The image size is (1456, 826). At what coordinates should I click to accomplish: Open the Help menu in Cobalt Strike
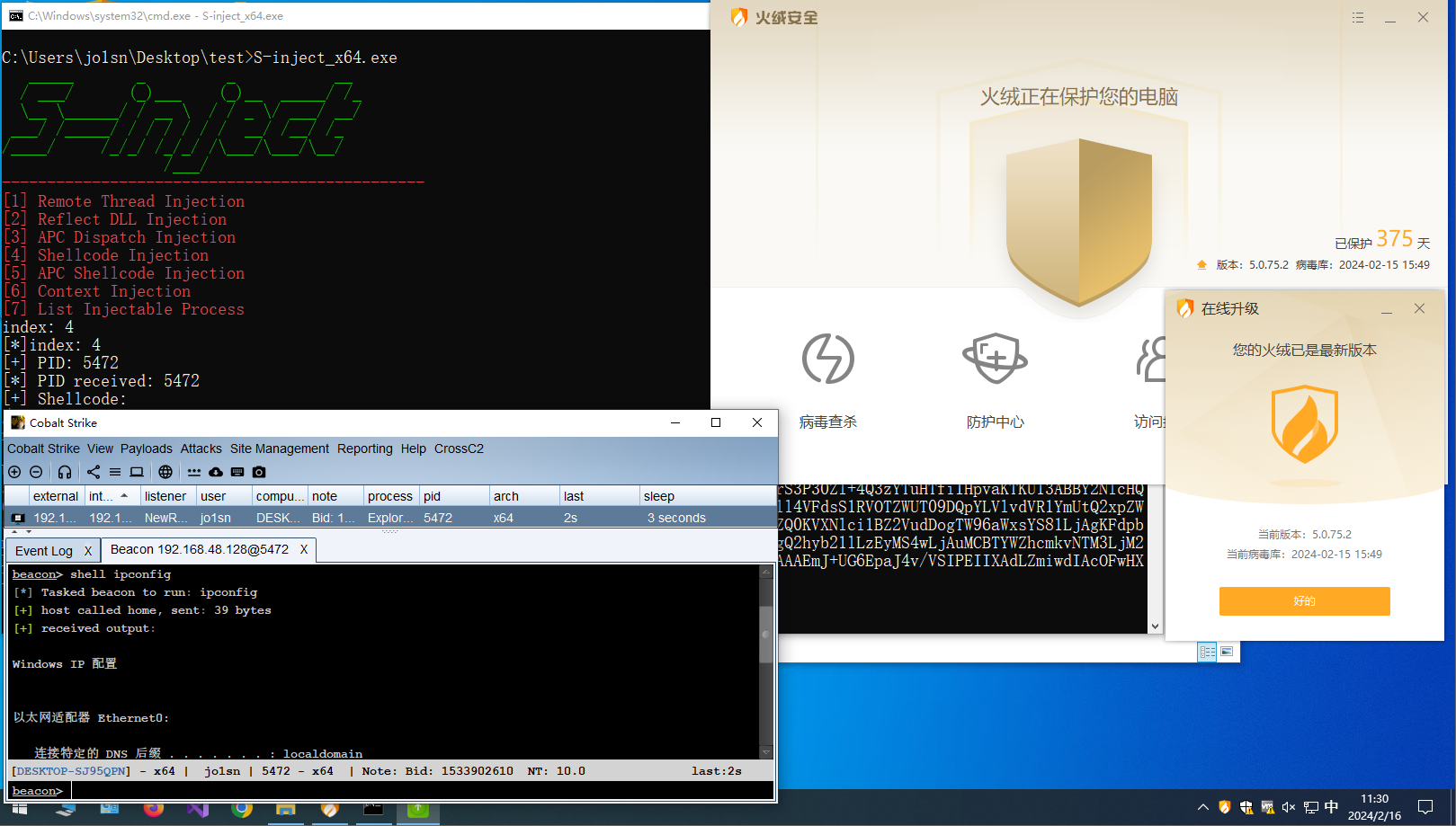413,449
